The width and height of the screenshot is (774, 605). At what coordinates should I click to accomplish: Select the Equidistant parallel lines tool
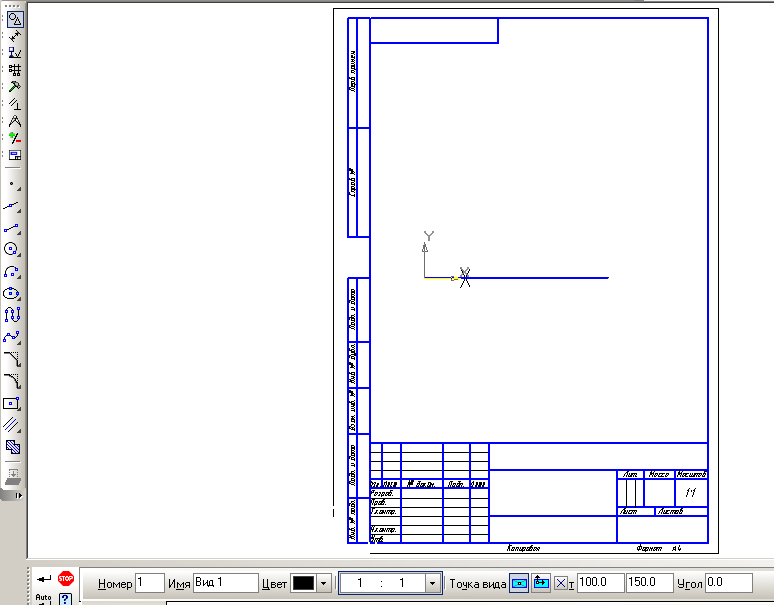click(x=12, y=425)
